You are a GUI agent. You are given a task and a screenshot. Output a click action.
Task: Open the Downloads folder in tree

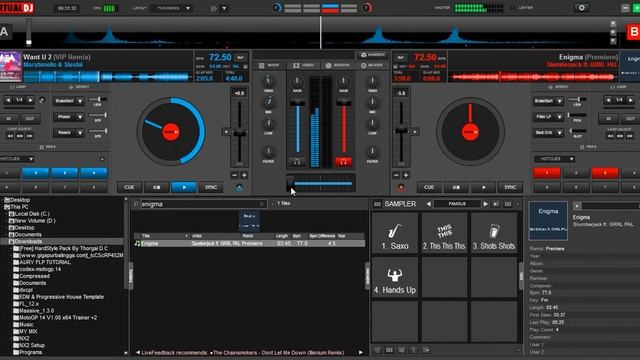click(28, 242)
